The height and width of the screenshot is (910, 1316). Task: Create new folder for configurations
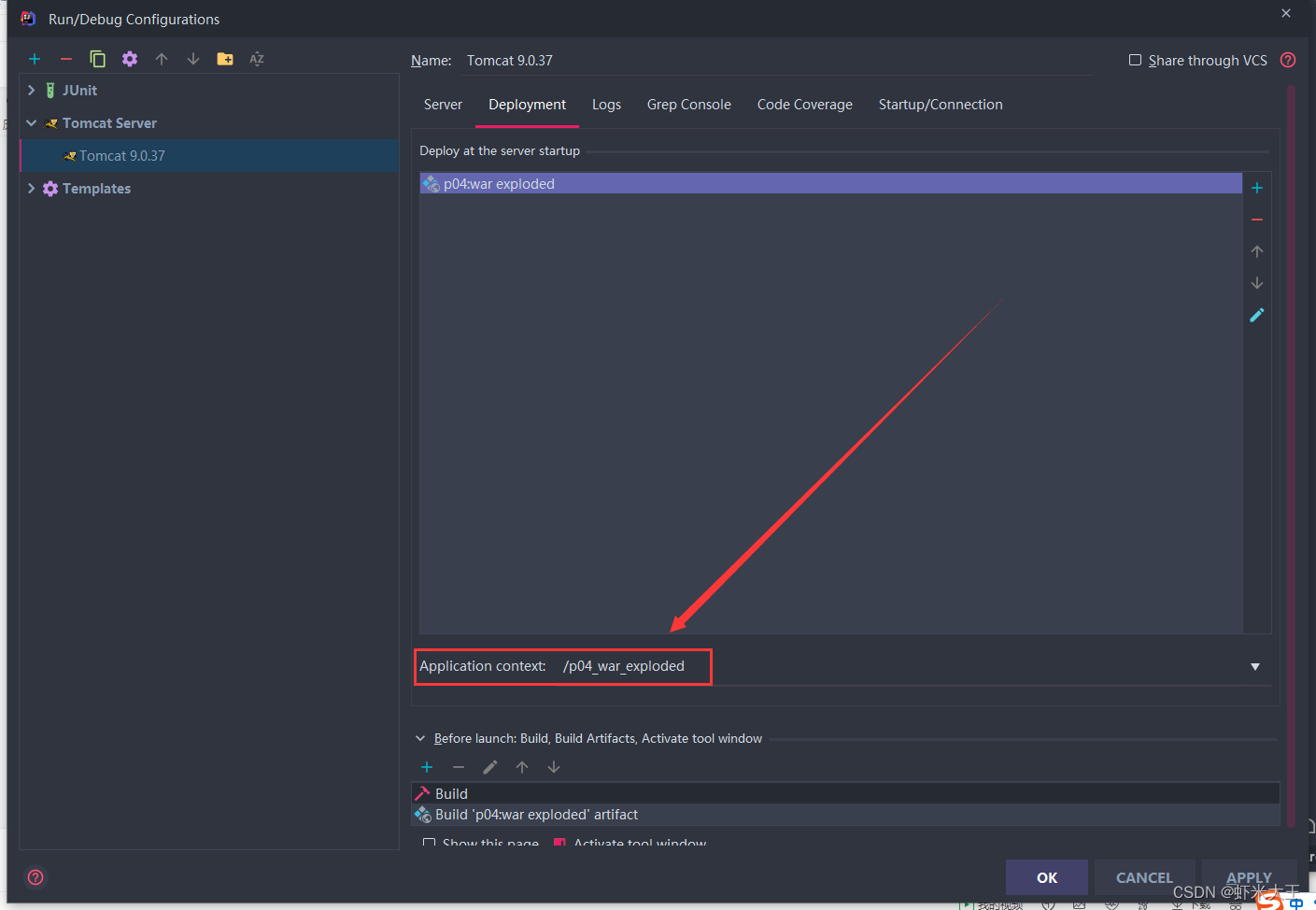coord(225,59)
